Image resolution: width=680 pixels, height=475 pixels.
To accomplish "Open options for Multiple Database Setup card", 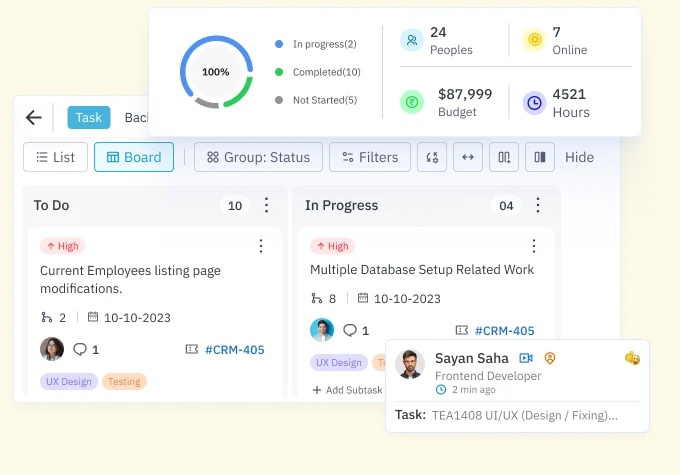I will 534,246.
